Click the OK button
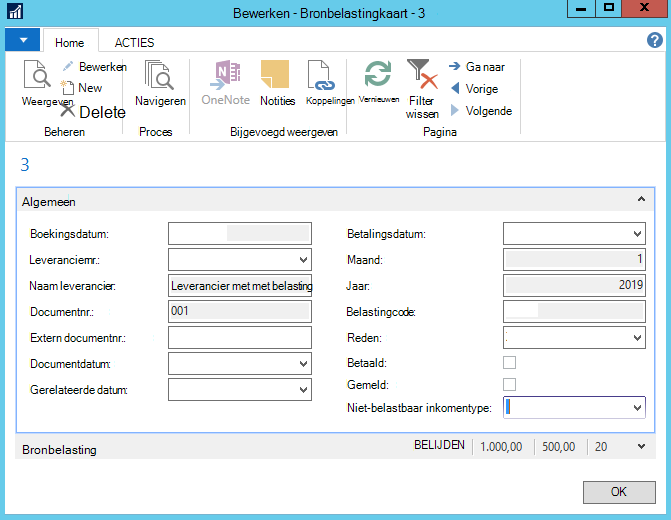671x520 pixels. pyautogui.click(x=619, y=492)
